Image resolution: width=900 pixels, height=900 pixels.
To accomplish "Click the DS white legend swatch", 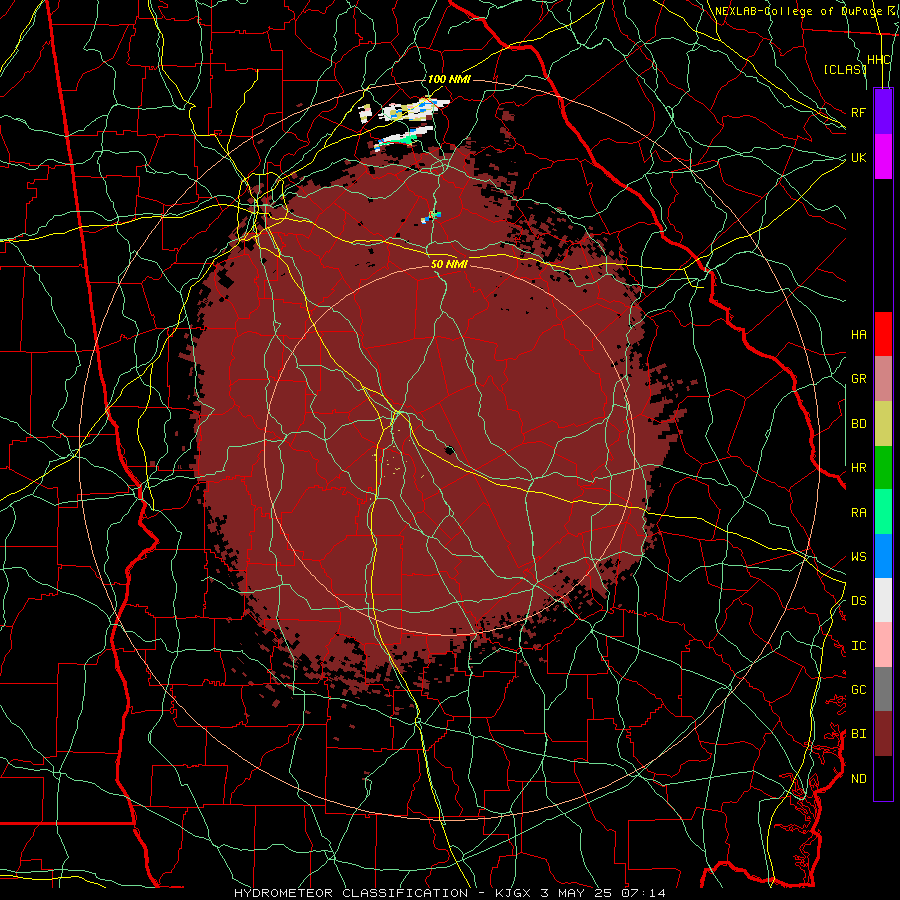I will (x=883, y=600).
